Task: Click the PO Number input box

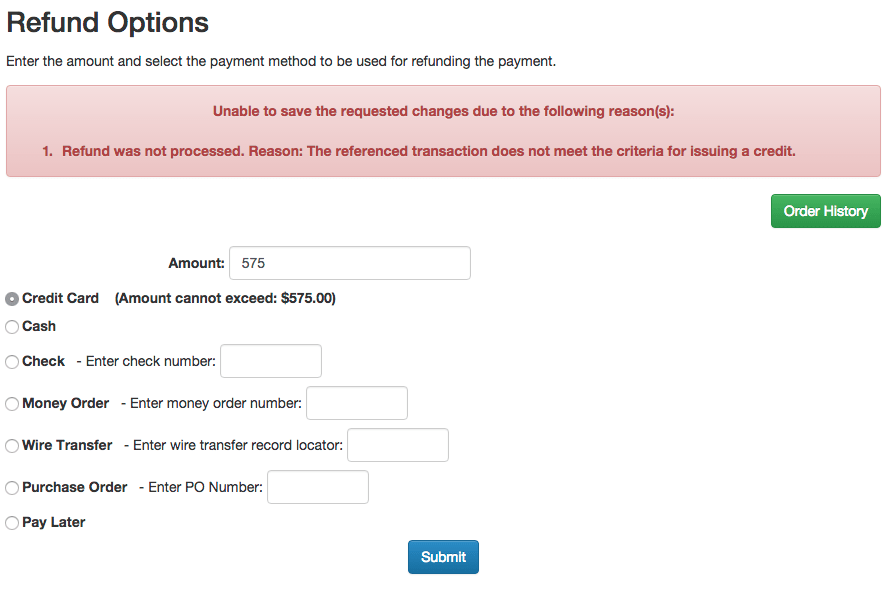Action: pyautogui.click(x=317, y=487)
